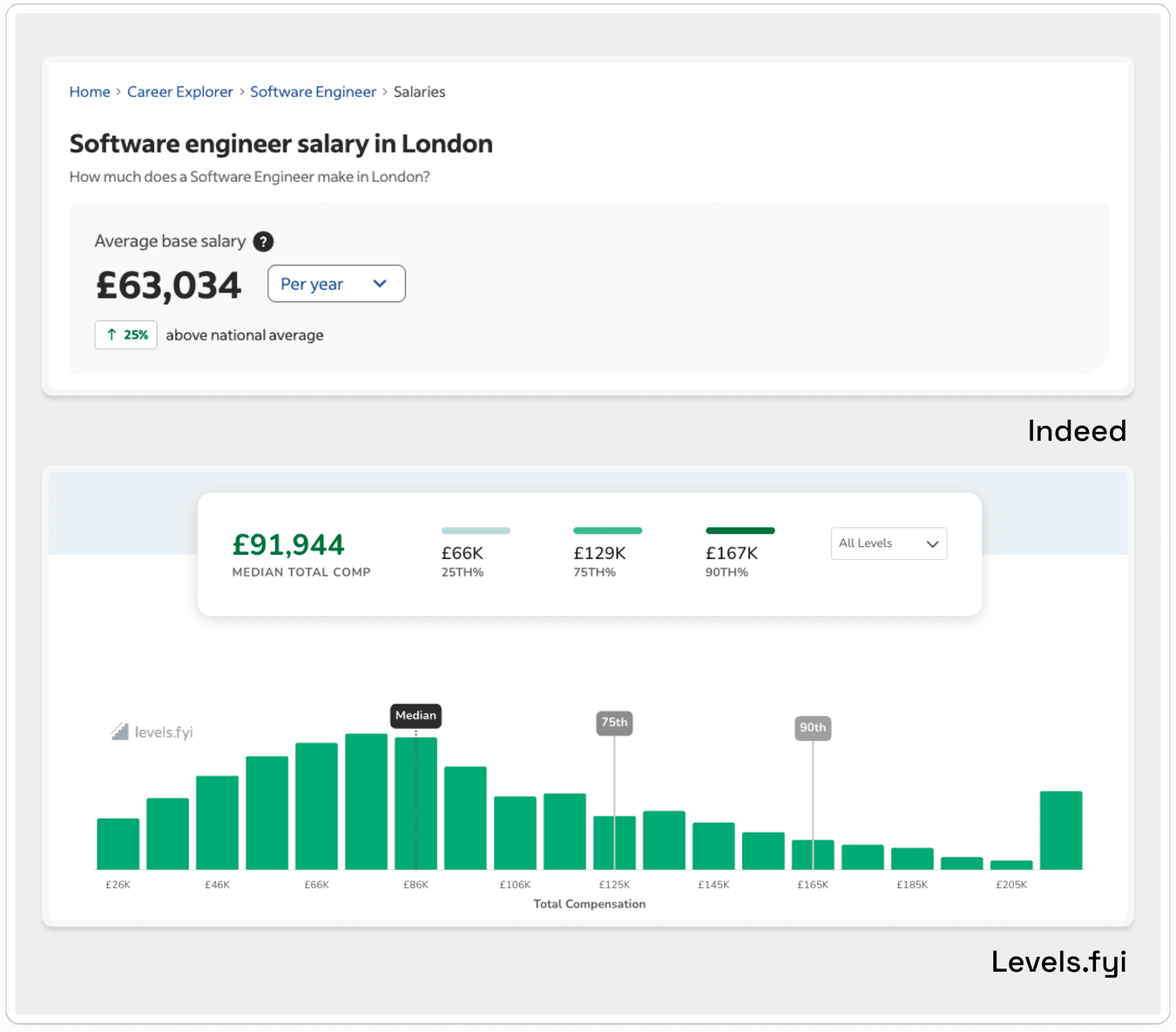
Task: Click the 90th marker label on the chart
Action: (x=813, y=728)
